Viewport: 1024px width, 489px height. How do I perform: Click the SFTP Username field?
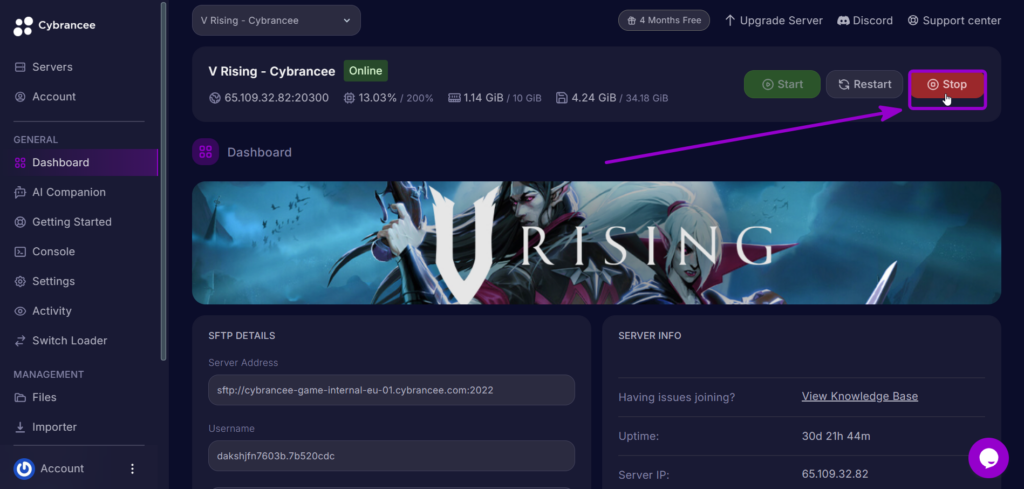pyautogui.click(x=391, y=456)
